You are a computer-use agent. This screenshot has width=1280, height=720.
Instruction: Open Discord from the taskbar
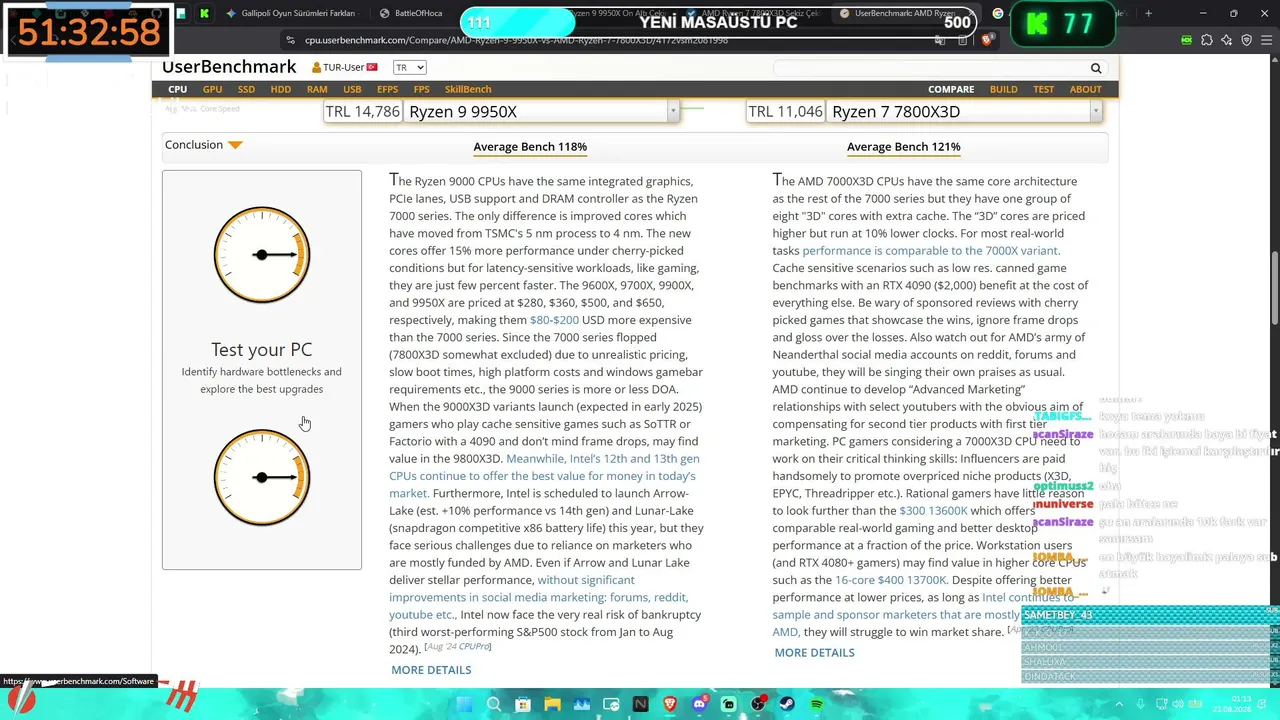[x=699, y=705]
